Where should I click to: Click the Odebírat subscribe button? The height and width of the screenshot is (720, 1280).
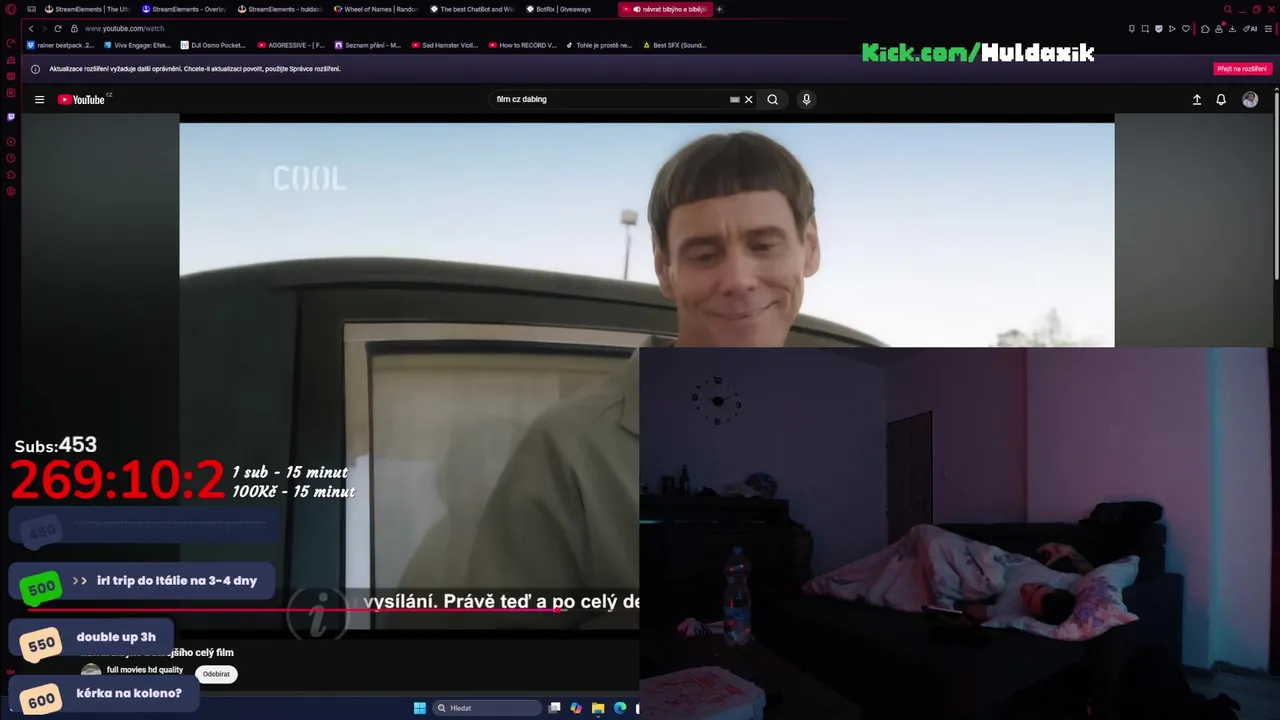pos(216,674)
